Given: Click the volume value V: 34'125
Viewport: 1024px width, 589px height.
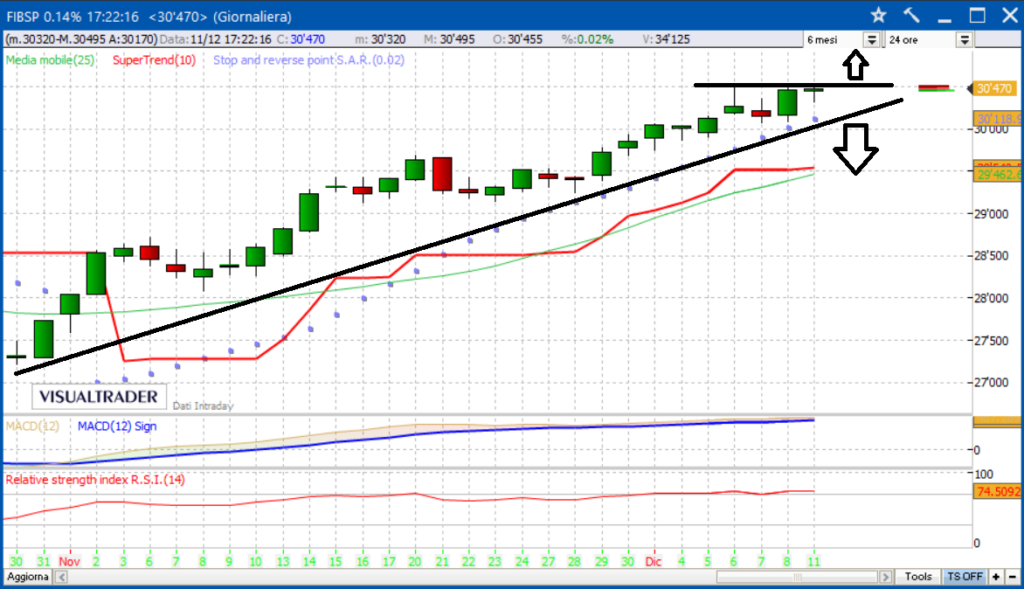Looking at the screenshot, I should pyautogui.click(x=666, y=39).
